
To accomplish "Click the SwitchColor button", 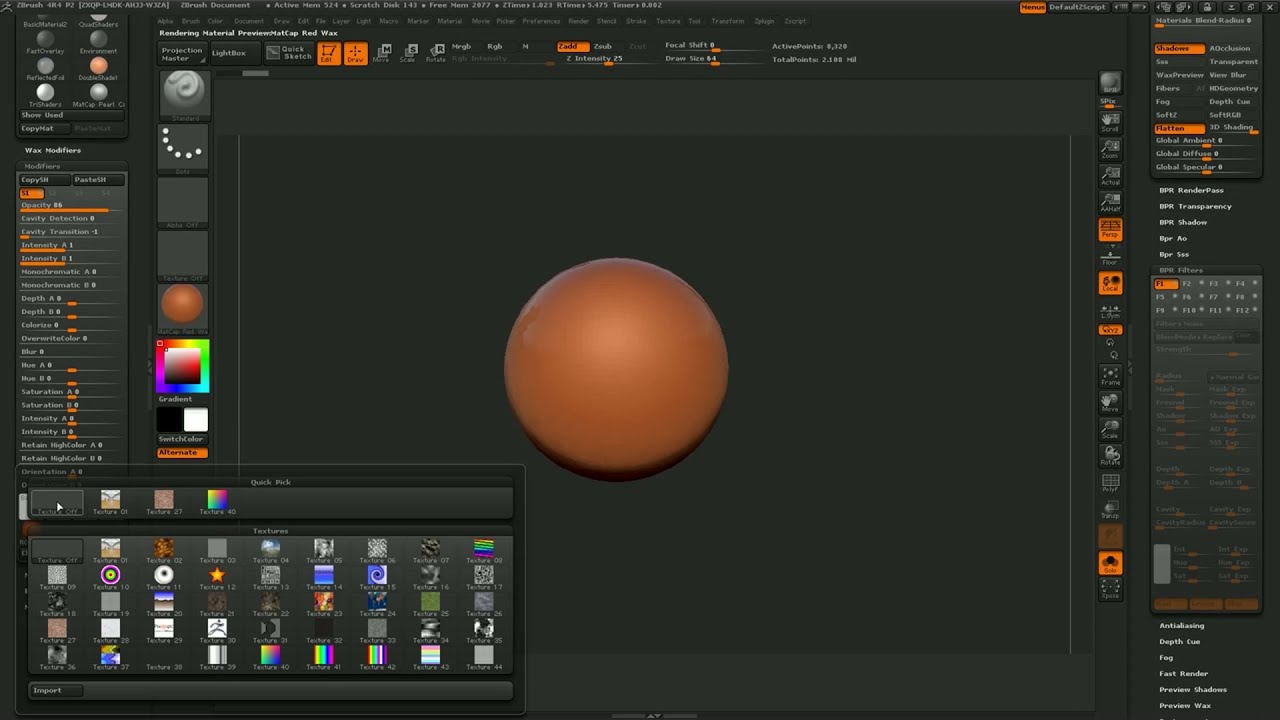I will [x=181, y=439].
